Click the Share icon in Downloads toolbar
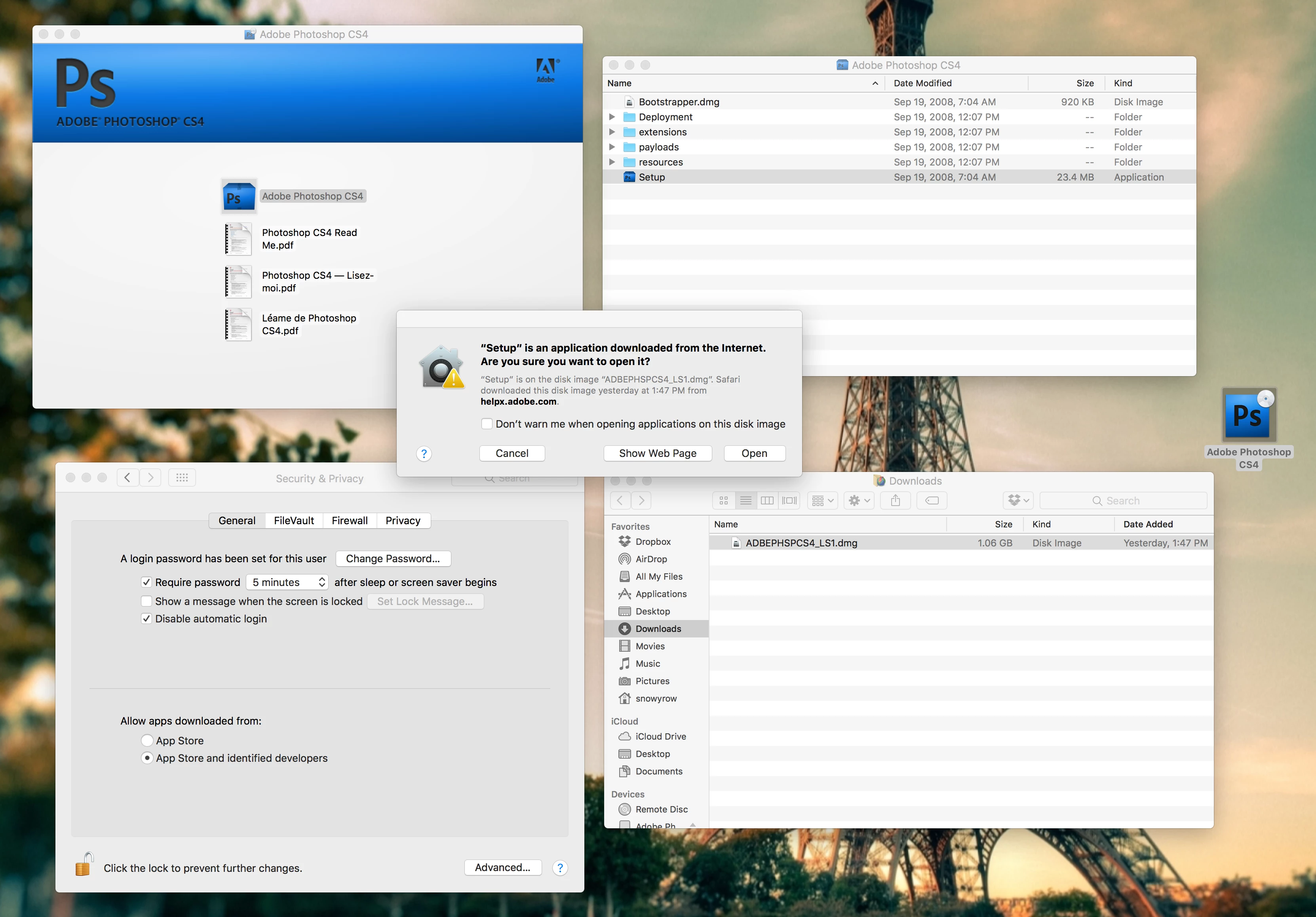Screen dimensions: 1316x917 coord(895,500)
